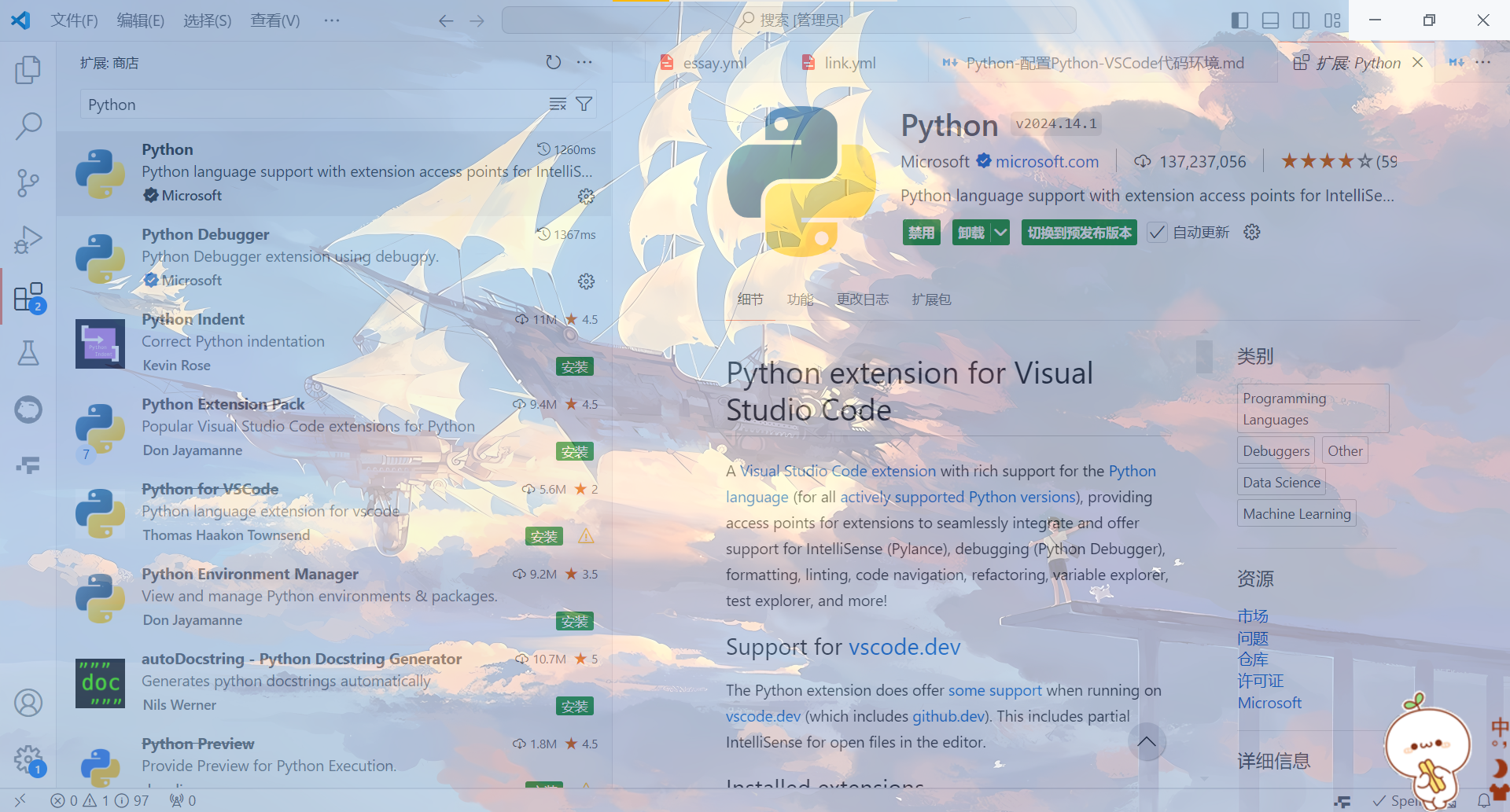Open the Selection menu
The width and height of the screenshot is (1510, 812).
[208, 20]
